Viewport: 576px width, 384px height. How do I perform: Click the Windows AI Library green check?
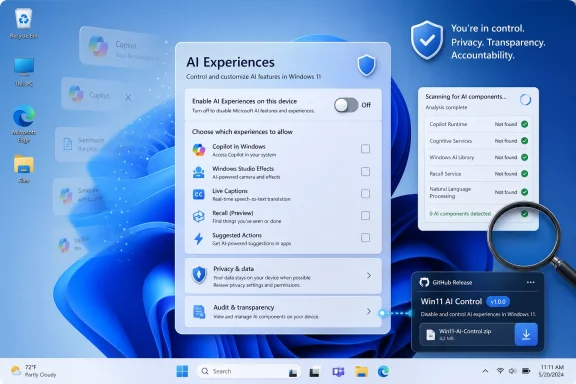pos(525,157)
